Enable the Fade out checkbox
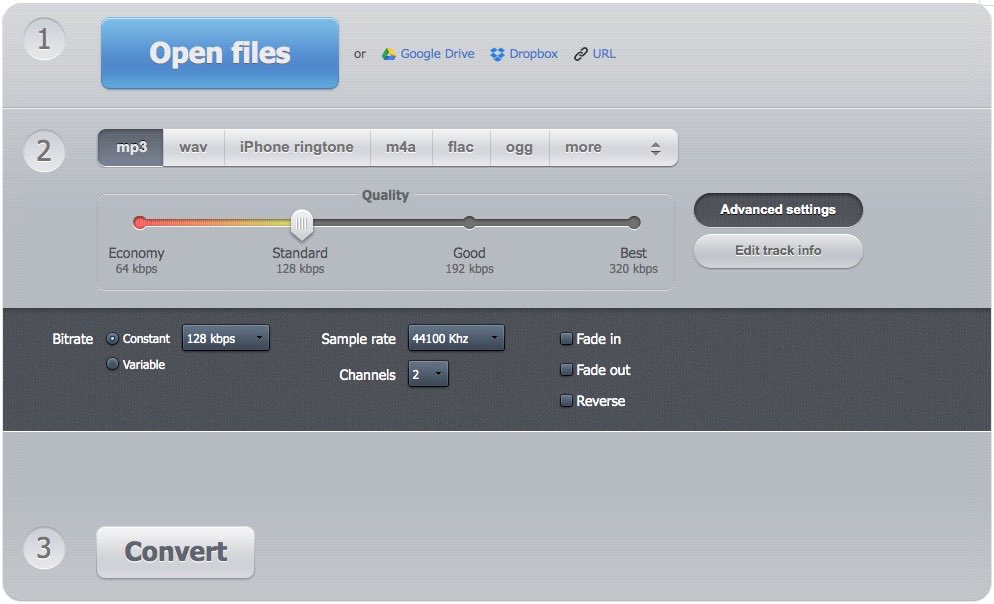This screenshot has width=994, height=604. (x=566, y=369)
